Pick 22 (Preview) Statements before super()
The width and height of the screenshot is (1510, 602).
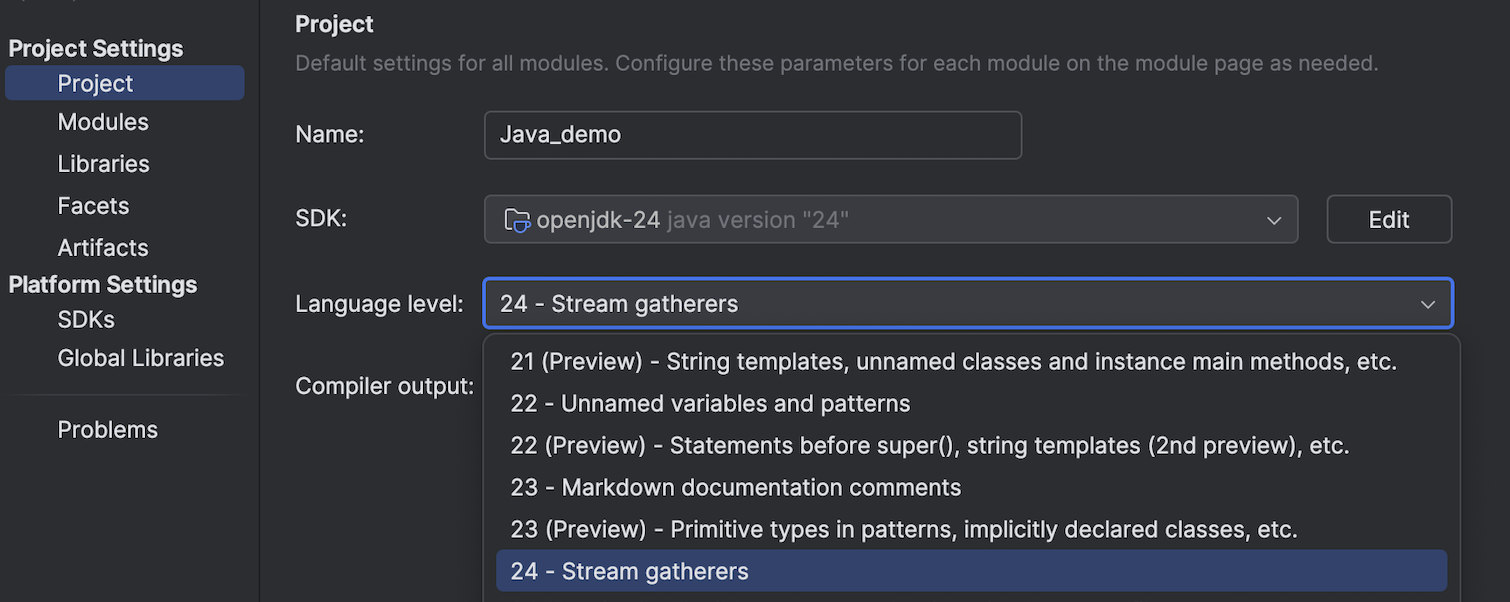pos(929,446)
